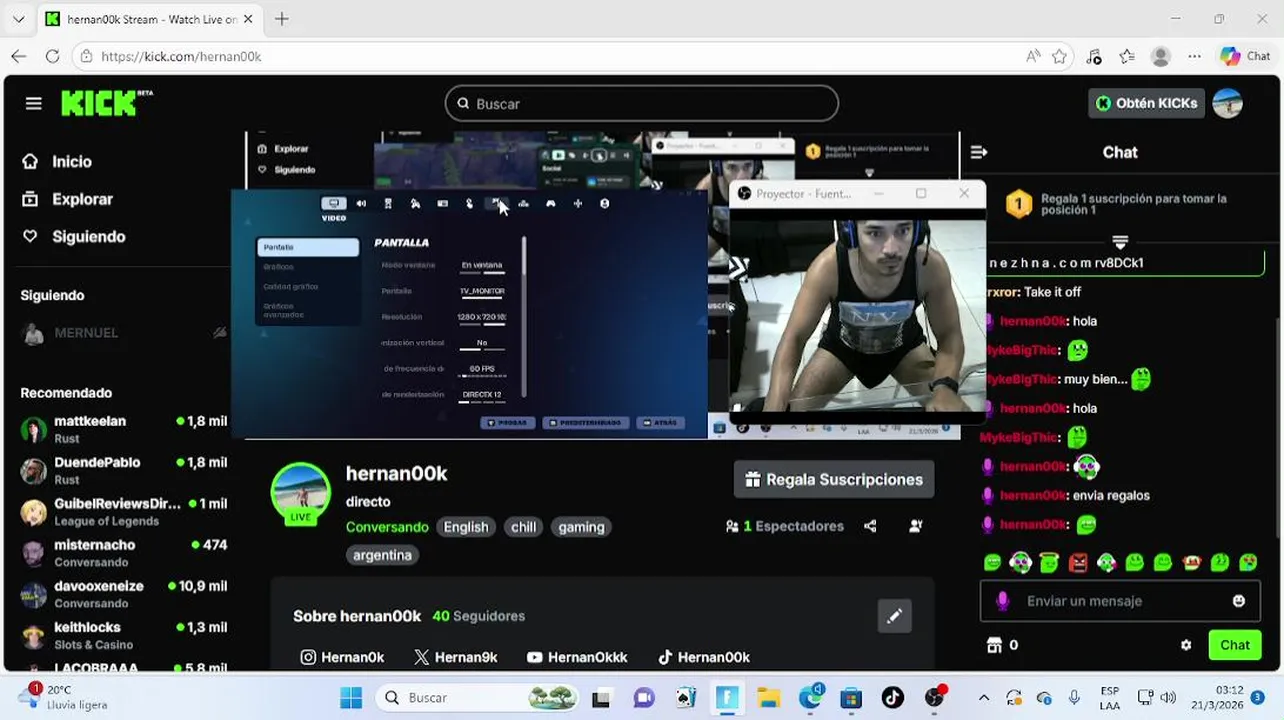
Task: Expand the gift leaderboard chevron in chat
Action: pos(1120,242)
